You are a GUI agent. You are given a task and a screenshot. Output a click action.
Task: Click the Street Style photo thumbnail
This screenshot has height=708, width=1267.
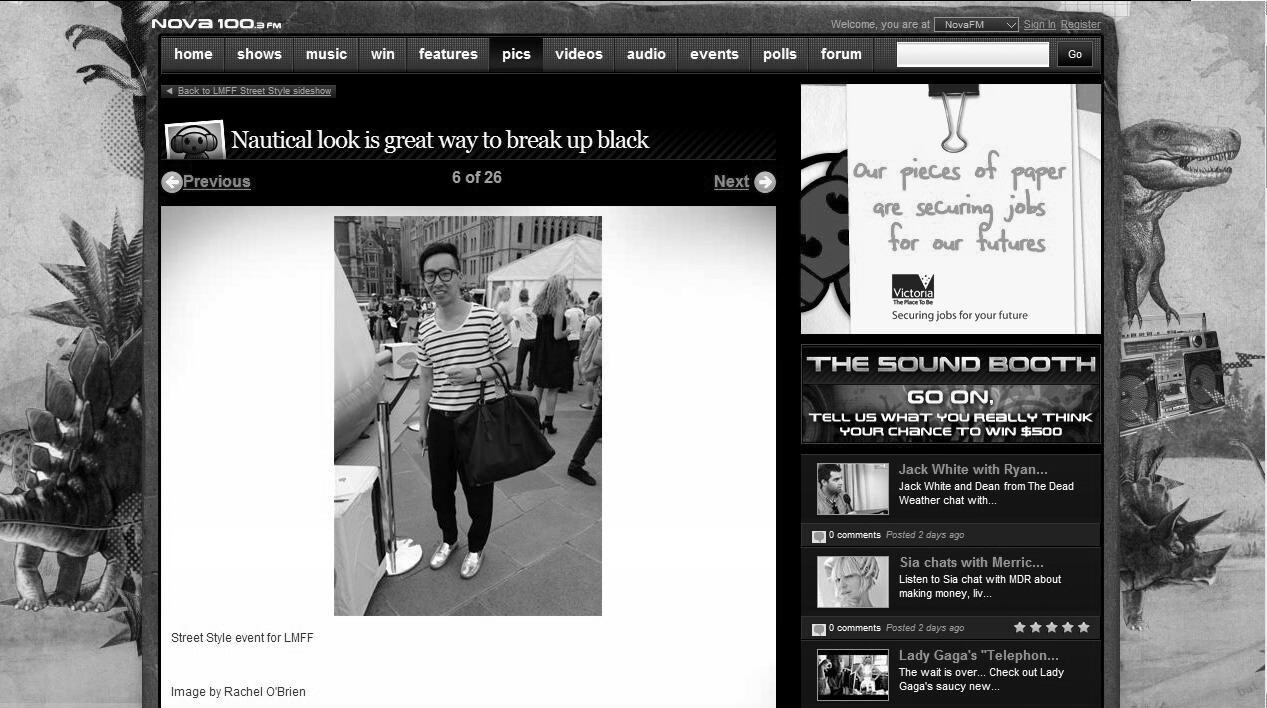[467, 415]
